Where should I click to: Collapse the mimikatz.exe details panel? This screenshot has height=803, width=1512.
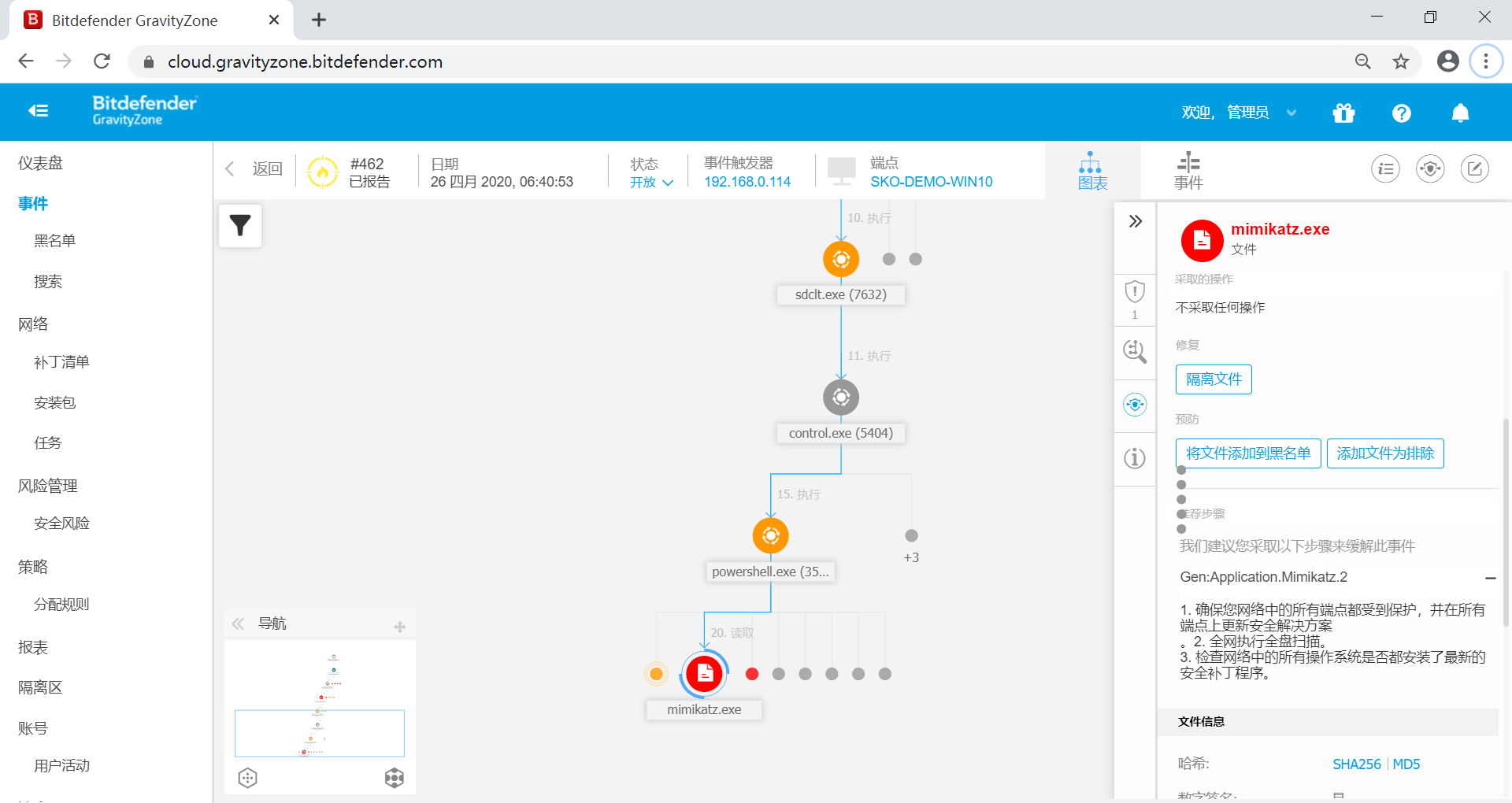pos(1135,221)
